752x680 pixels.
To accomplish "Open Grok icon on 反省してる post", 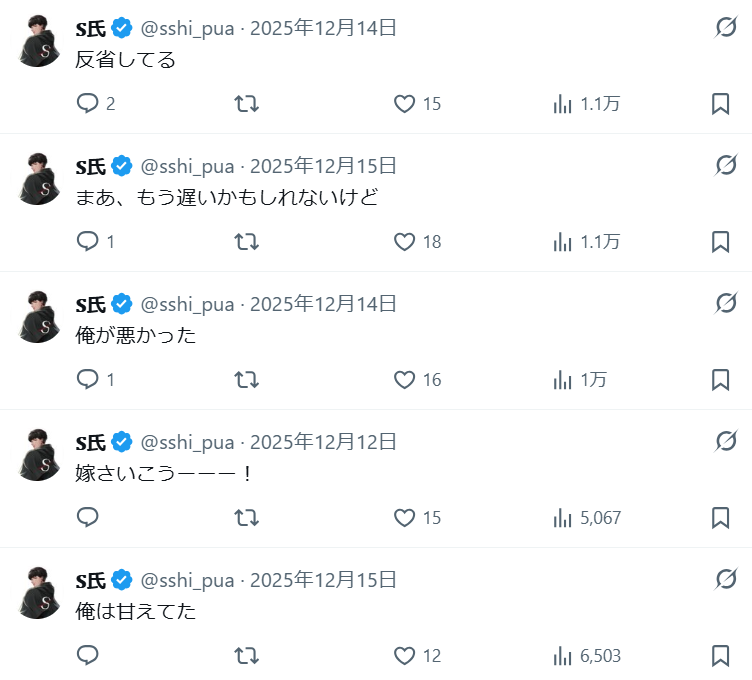I will [726, 28].
